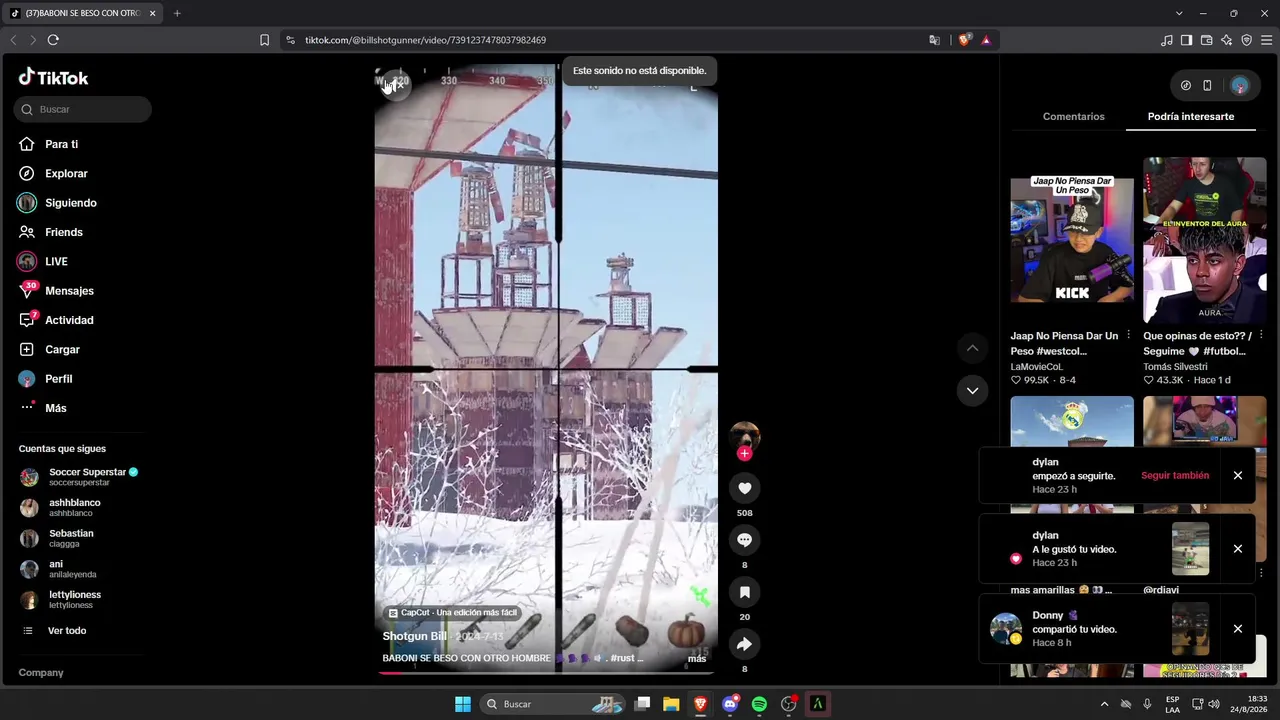Open Windows Start menu

pyautogui.click(x=463, y=704)
